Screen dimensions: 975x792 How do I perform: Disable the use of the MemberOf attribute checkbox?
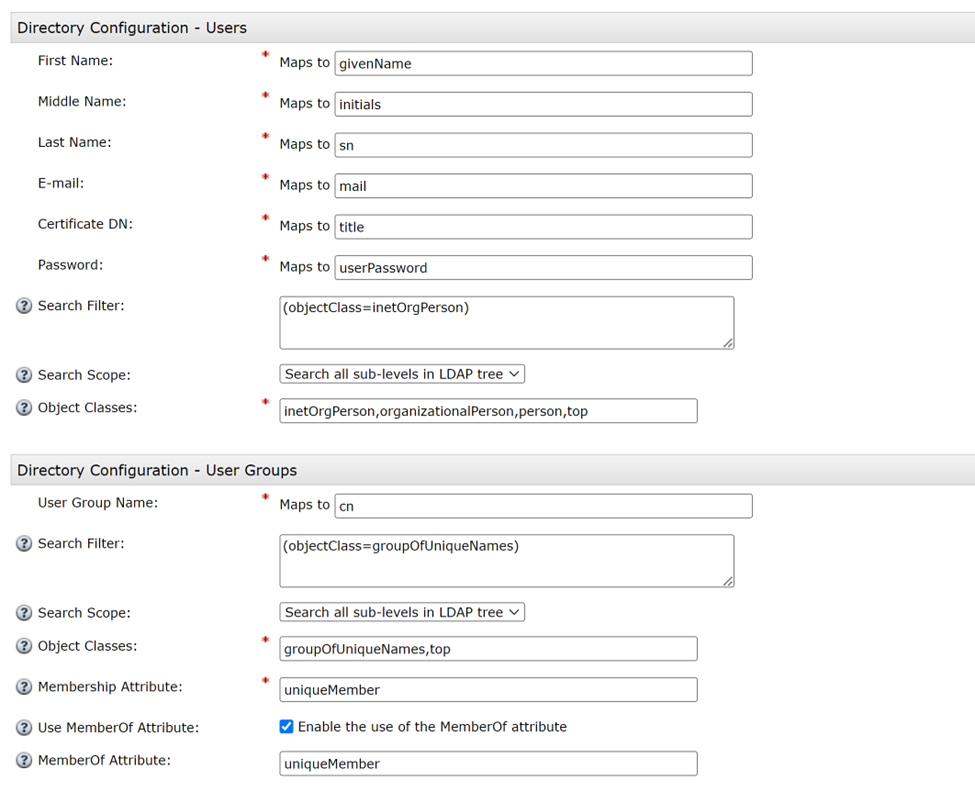click(x=287, y=727)
